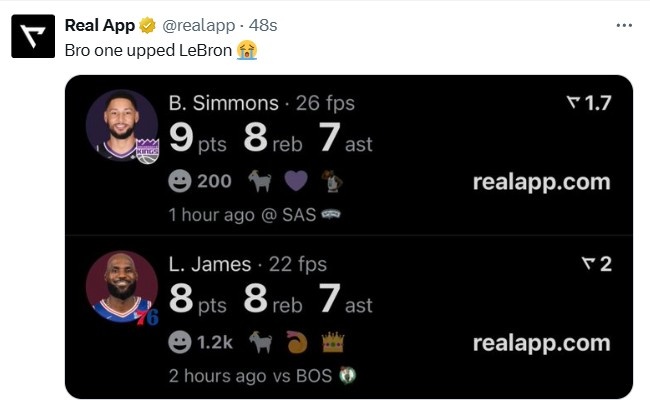
Task: Click the @realapp handle
Action: [x=199, y=26]
